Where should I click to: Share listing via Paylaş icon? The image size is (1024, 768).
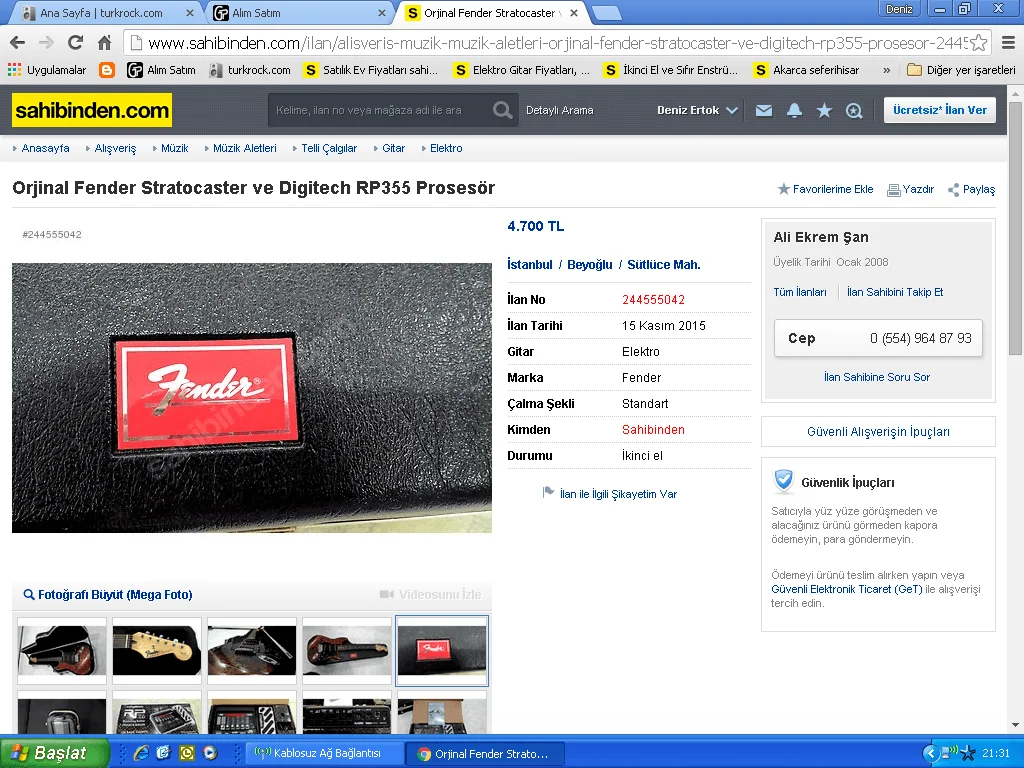pyautogui.click(x=953, y=190)
